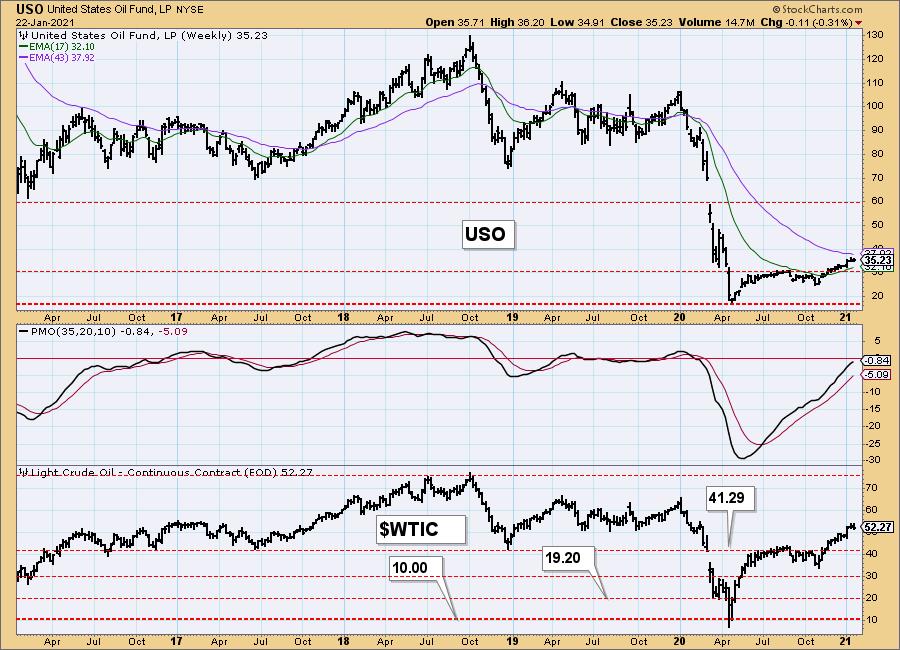The height and width of the screenshot is (650, 900).
Task: Click the bar-chart icon before the USO Weekly legend
Action: [x=24, y=36]
